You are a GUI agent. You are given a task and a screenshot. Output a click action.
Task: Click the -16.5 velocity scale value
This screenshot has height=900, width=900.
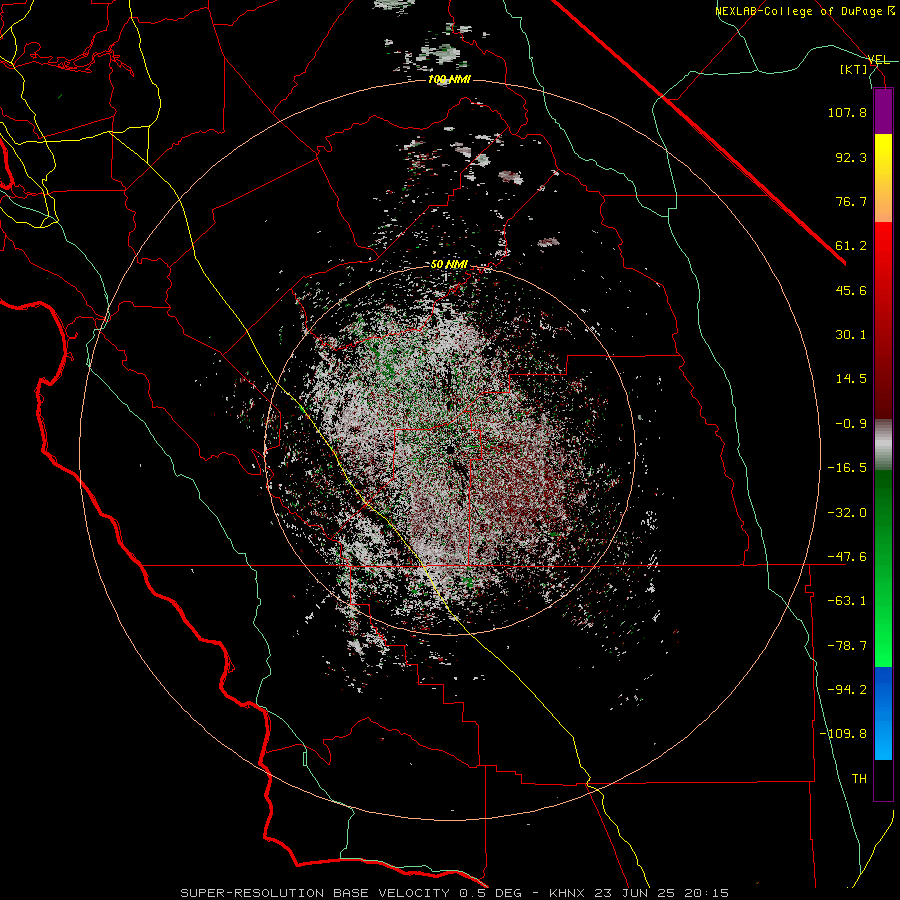(x=847, y=468)
